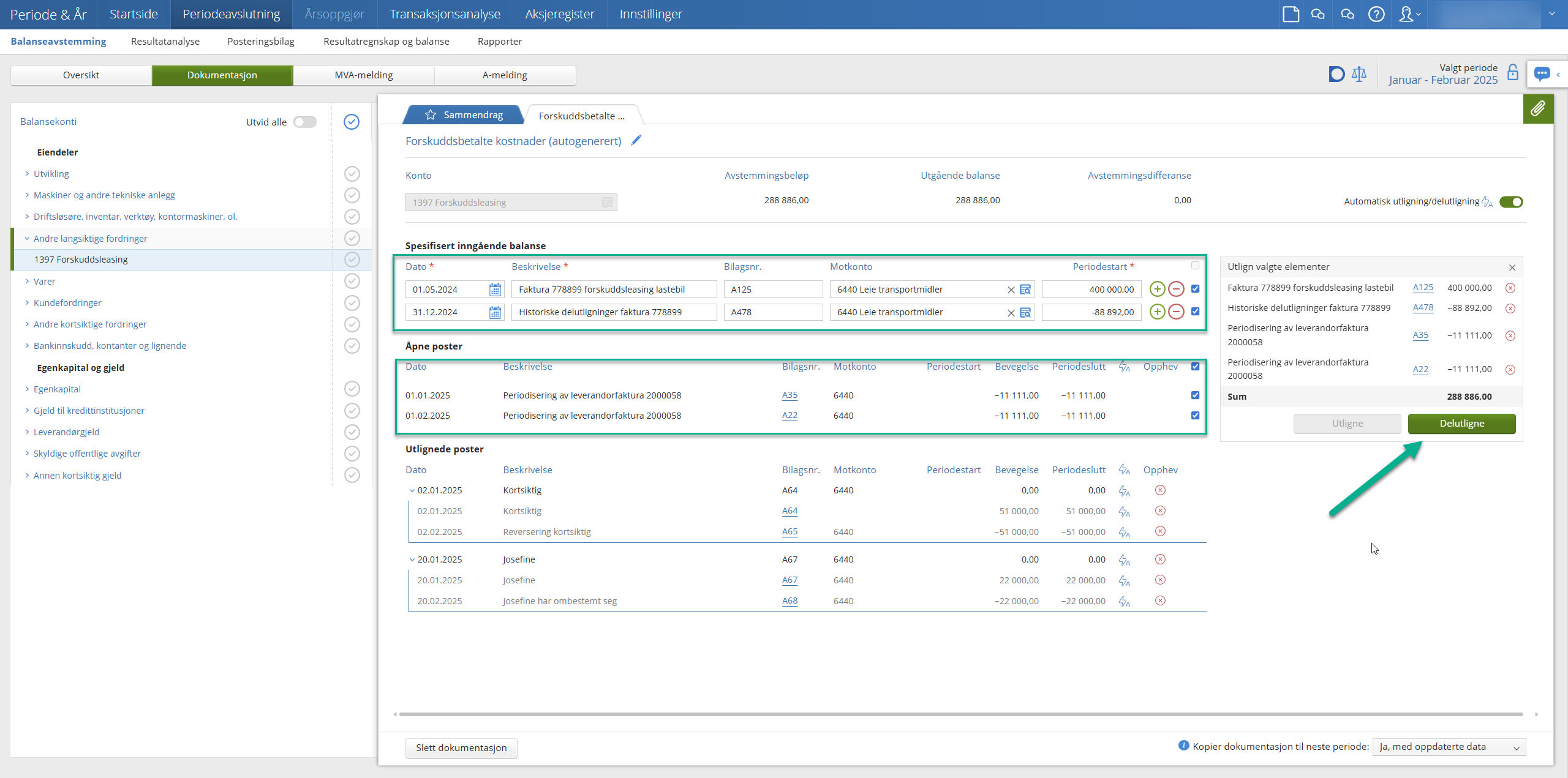The width and height of the screenshot is (1568, 778).
Task: Open the Transaksjonsanalyse menu
Action: click(x=445, y=14)
